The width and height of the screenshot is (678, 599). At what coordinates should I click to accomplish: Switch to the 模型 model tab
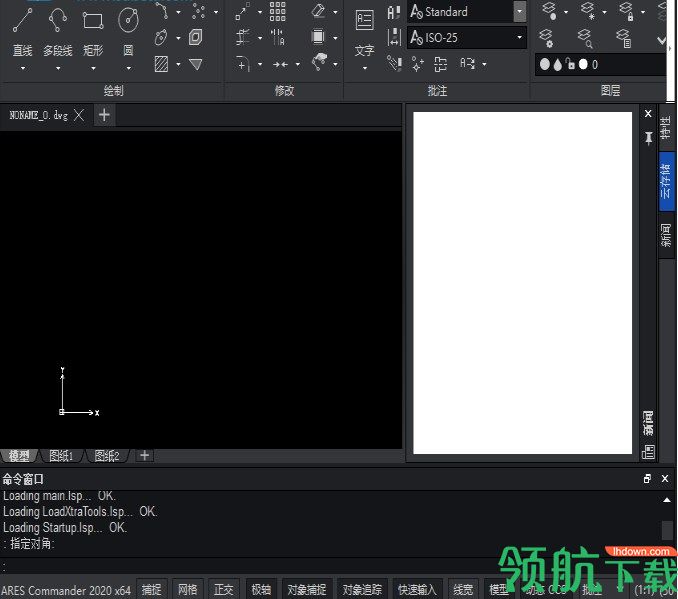pos(19,456)
